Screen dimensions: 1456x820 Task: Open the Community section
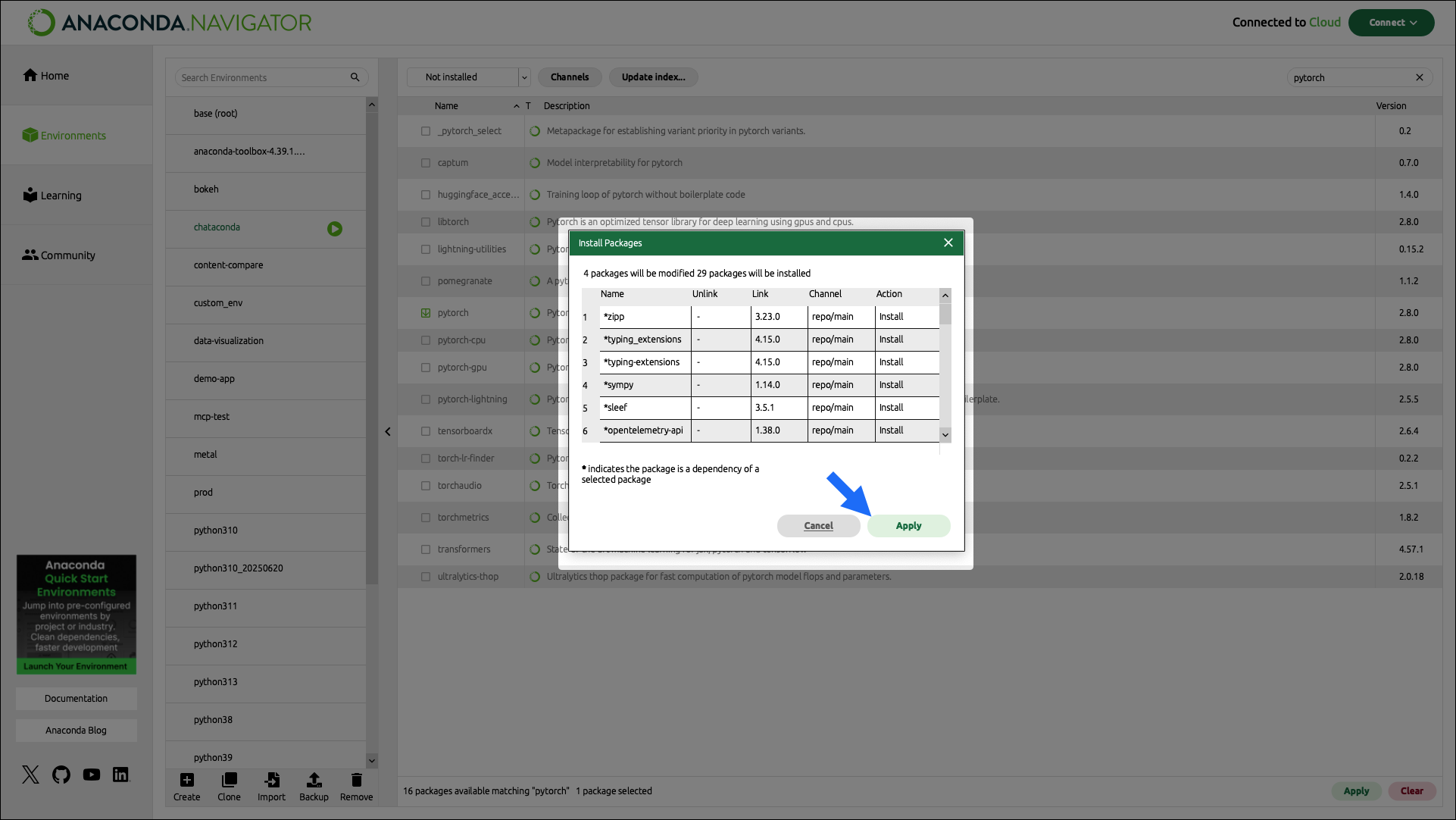66,255
